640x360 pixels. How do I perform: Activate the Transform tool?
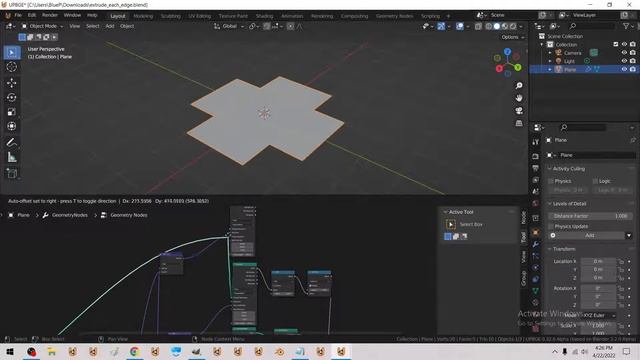(x=12, y=126)
